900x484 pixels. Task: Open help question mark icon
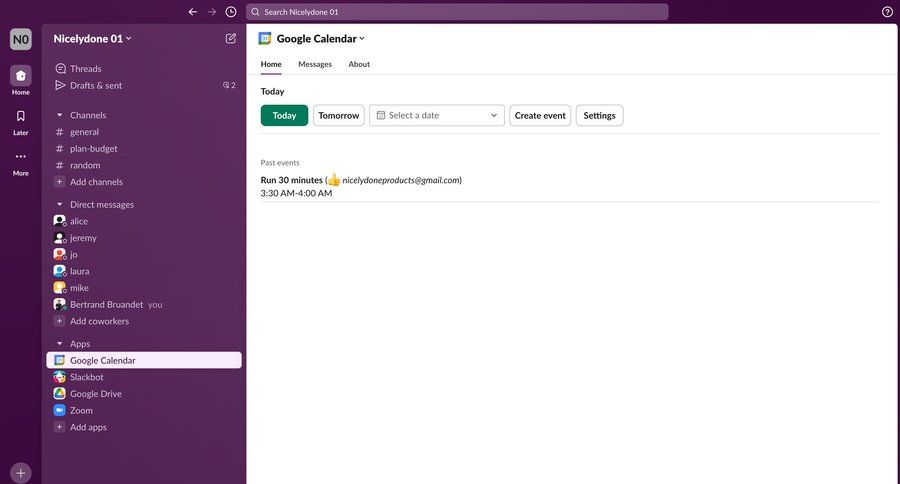coord(887,12)
